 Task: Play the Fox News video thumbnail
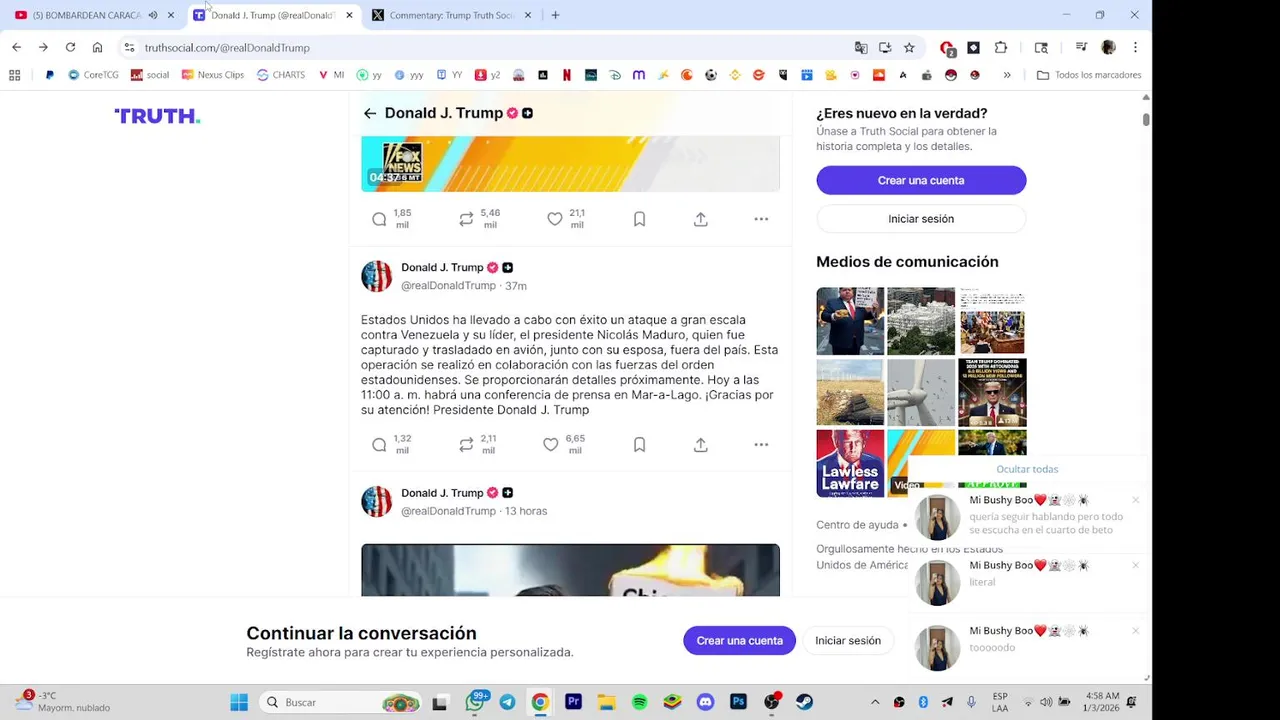570,164
